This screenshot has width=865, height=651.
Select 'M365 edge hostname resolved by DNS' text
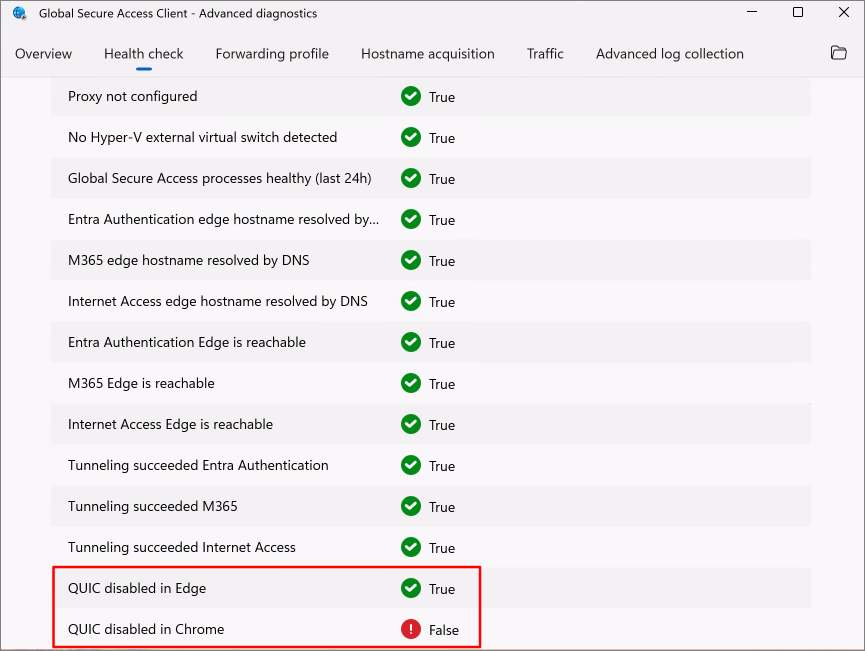point(189,260)
